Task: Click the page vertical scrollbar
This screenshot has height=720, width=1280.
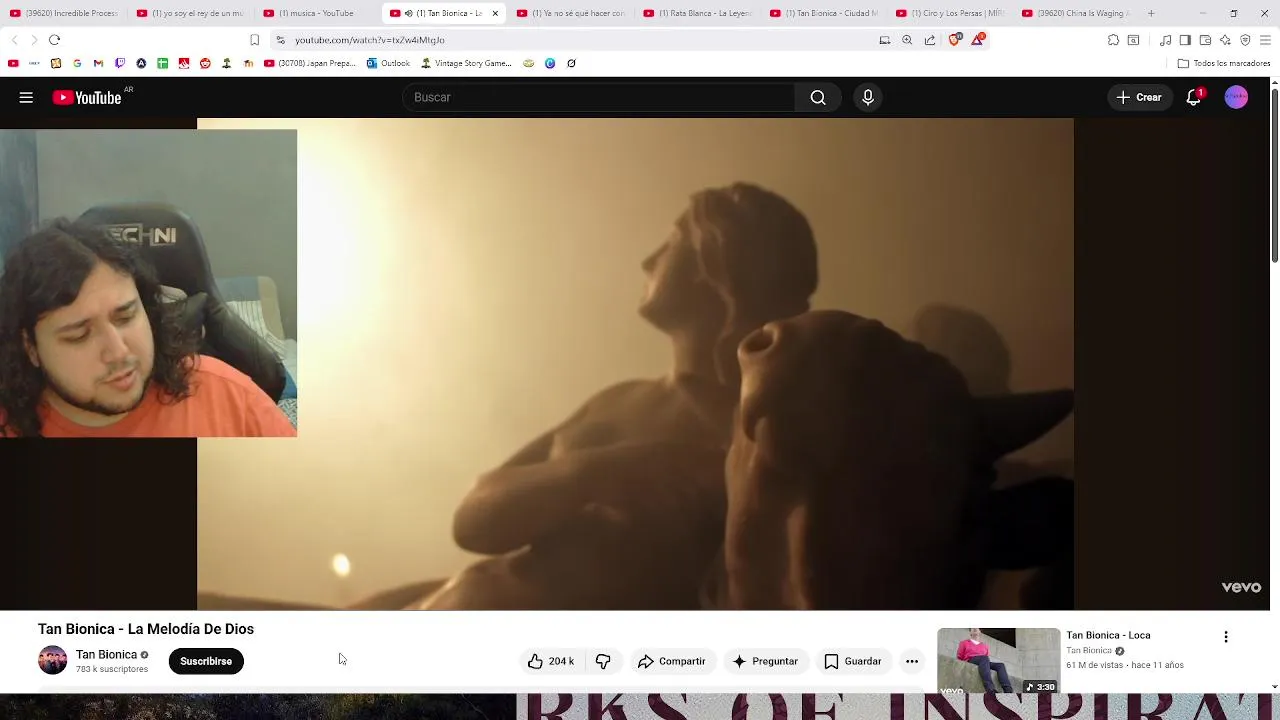Action: [1275, 175]
